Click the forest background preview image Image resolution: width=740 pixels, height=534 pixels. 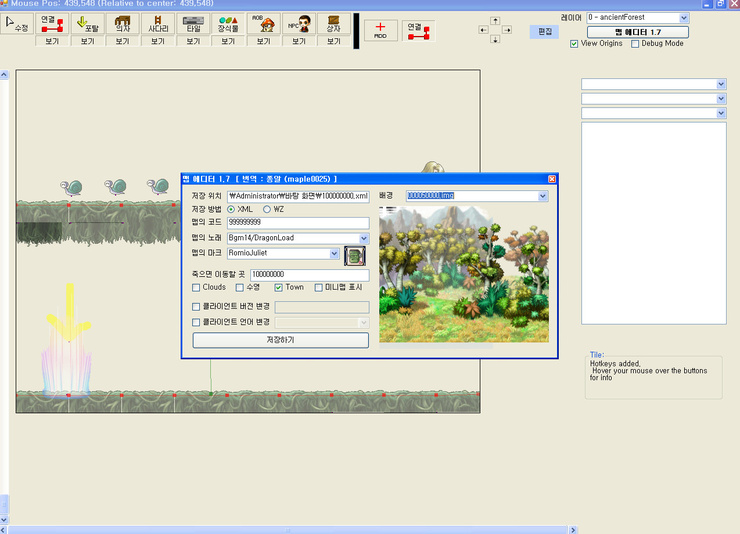point(464,274)
